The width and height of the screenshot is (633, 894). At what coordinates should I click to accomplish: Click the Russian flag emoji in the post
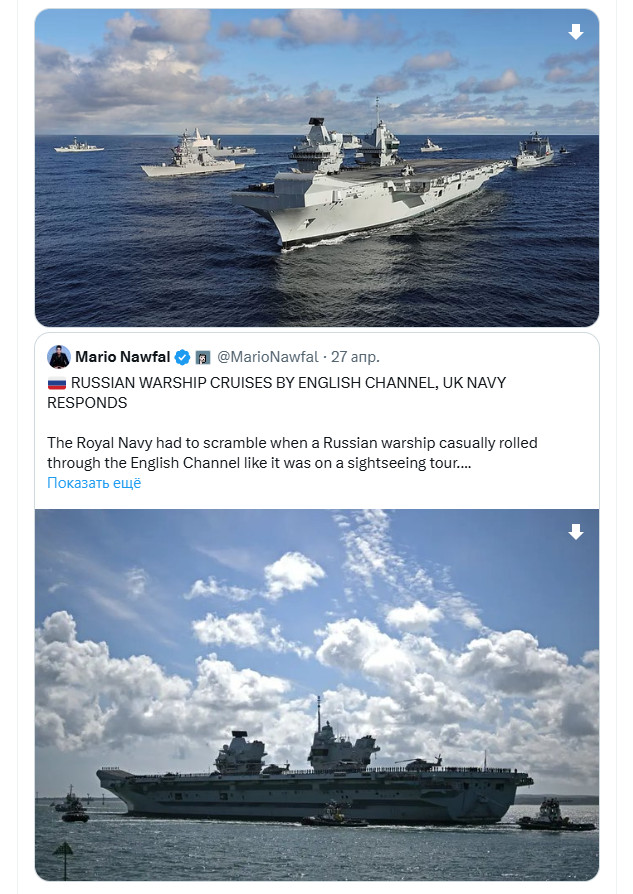click(x=56, y=383)
